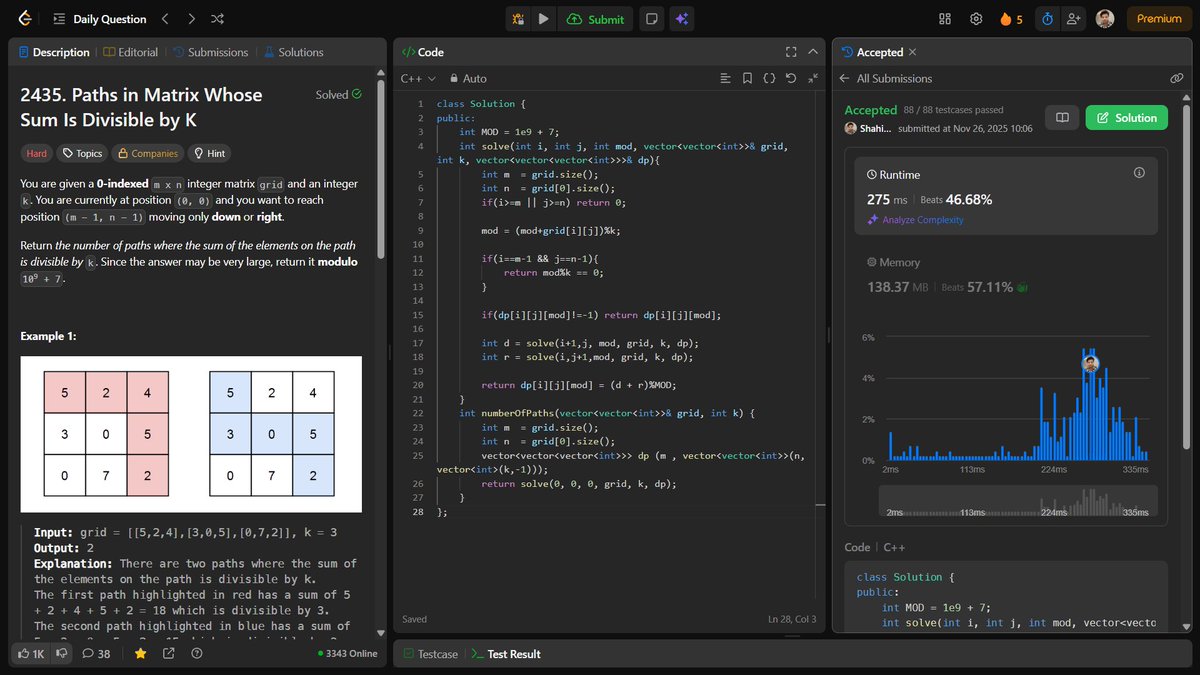The height and width of the screenshot is (675, 1200).
Task: Run the code with the play icon
Action: coord(541,18)
